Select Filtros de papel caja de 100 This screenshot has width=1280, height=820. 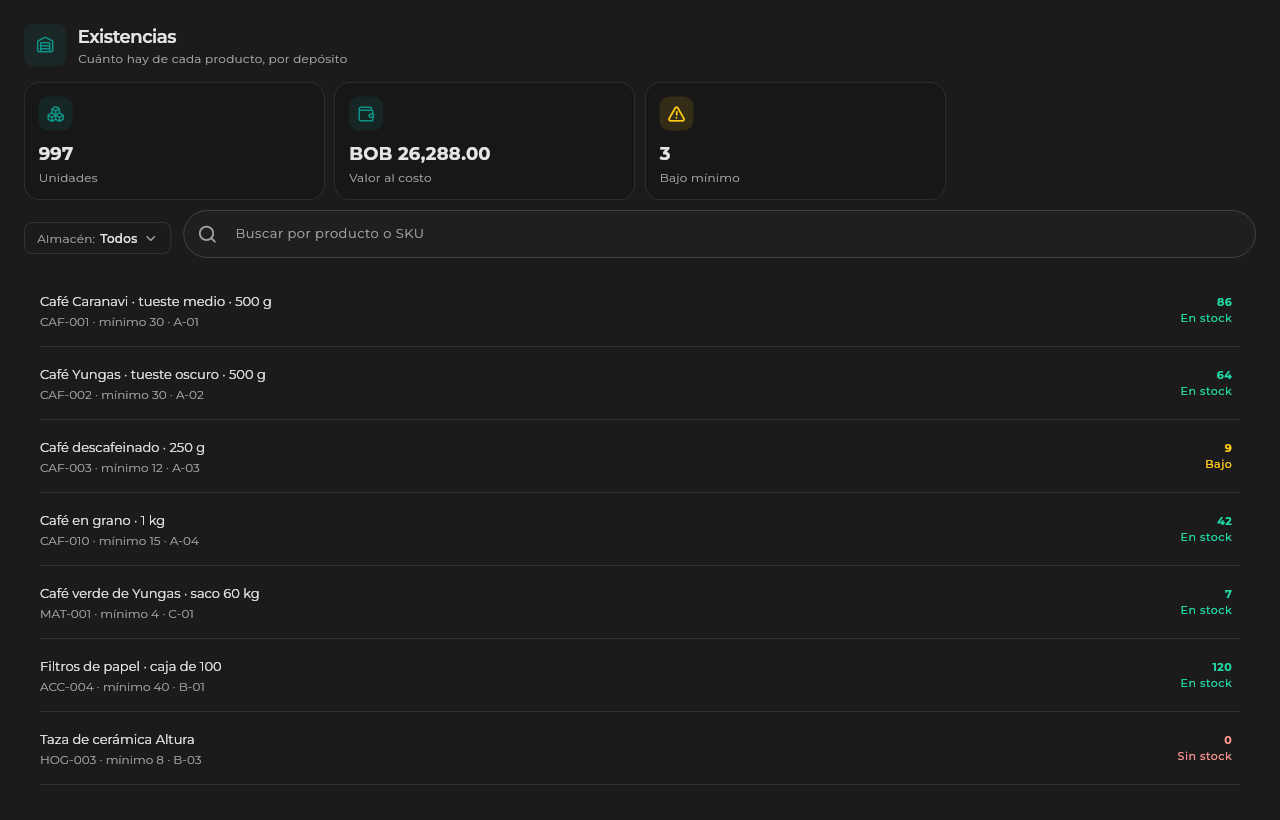pos(640,675)
